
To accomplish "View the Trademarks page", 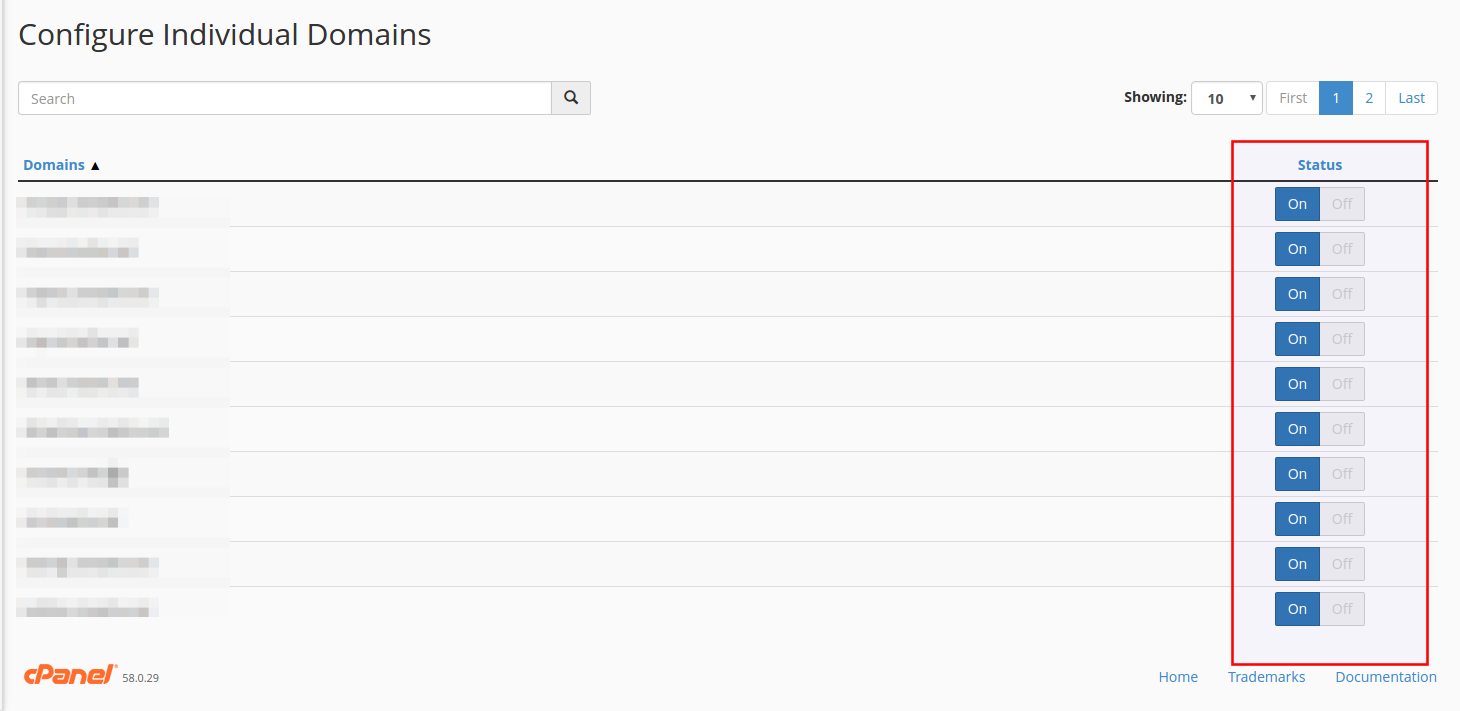I will (1266, 676).
